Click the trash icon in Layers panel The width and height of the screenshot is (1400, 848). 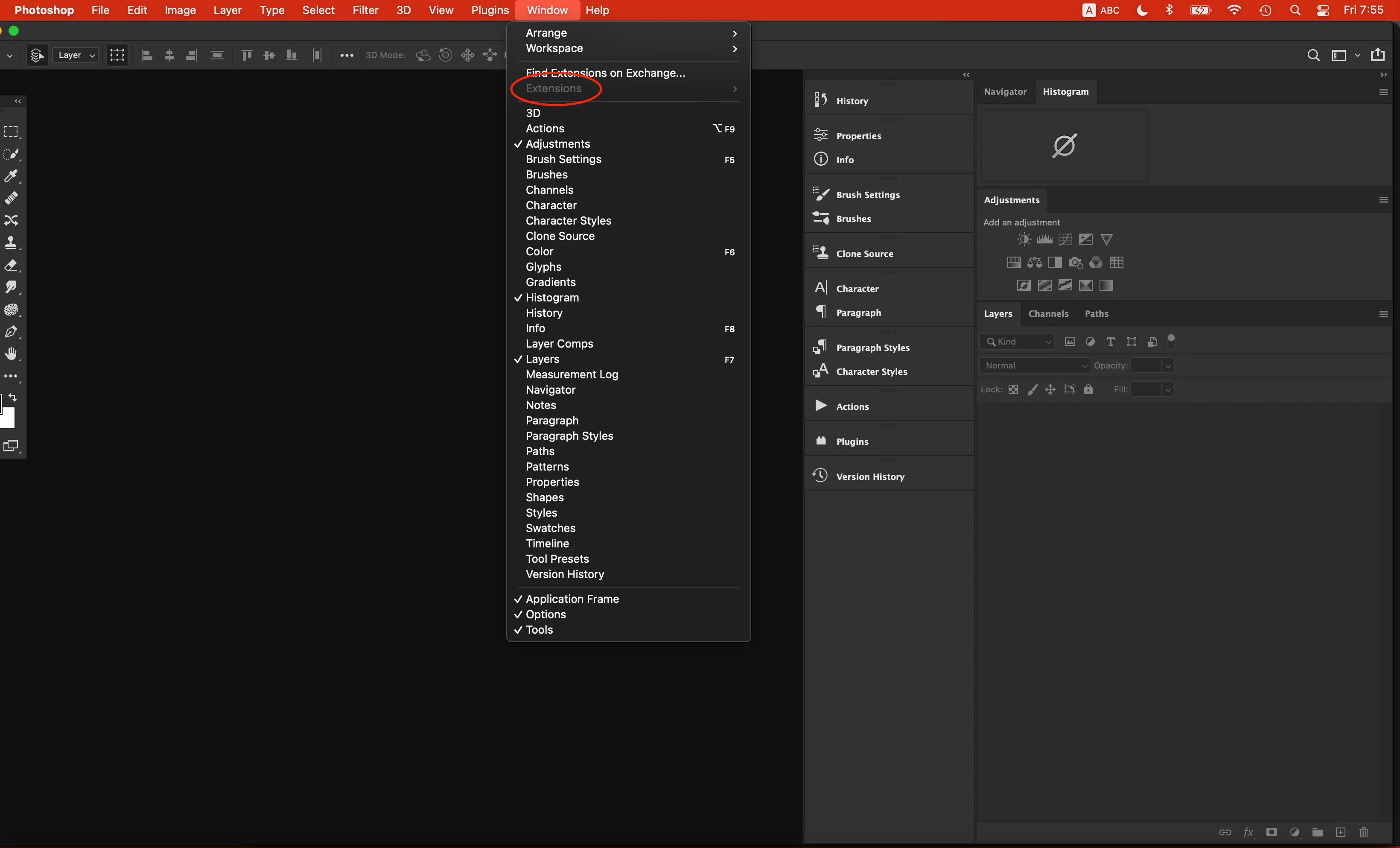(1363, 832)
